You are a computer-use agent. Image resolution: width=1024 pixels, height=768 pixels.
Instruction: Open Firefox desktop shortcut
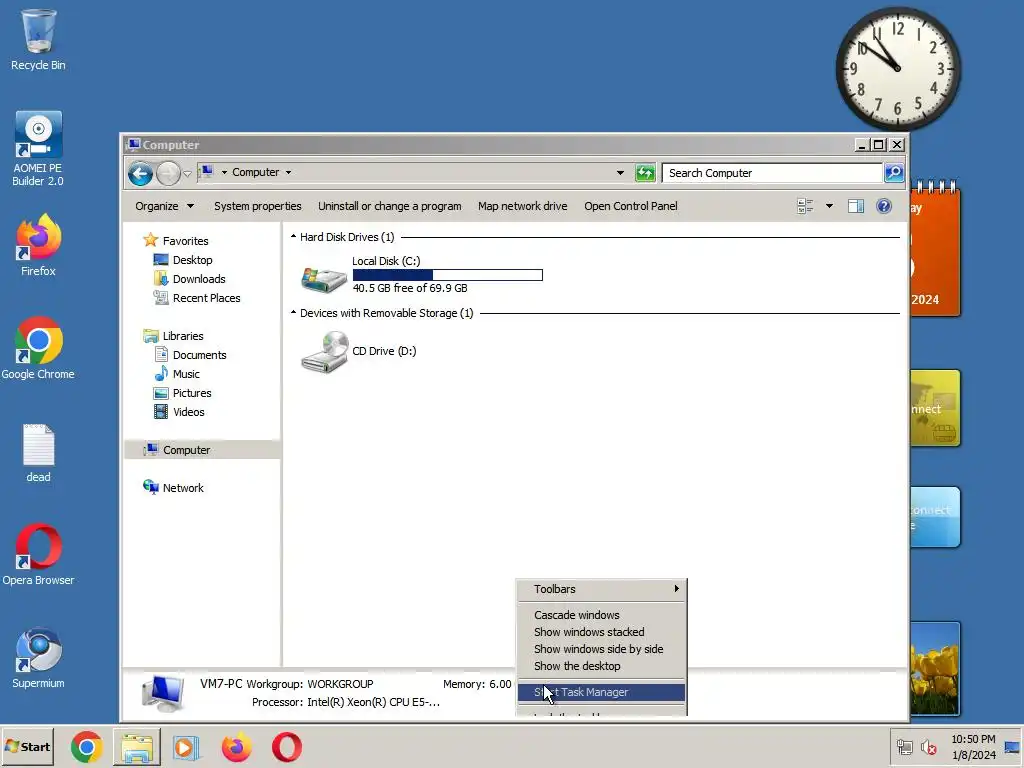pos(38,245)
